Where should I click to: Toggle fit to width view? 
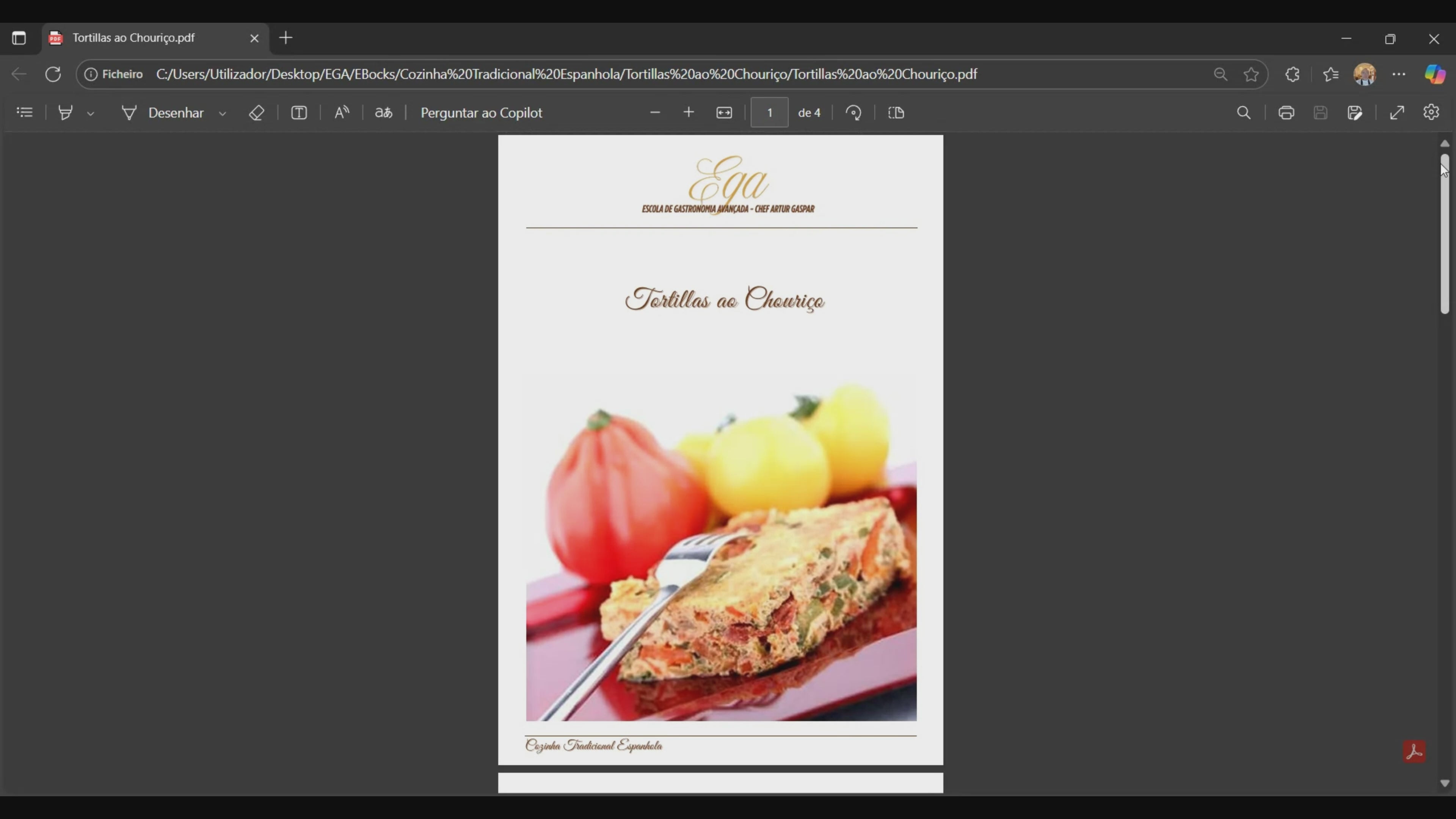point(724,113)
